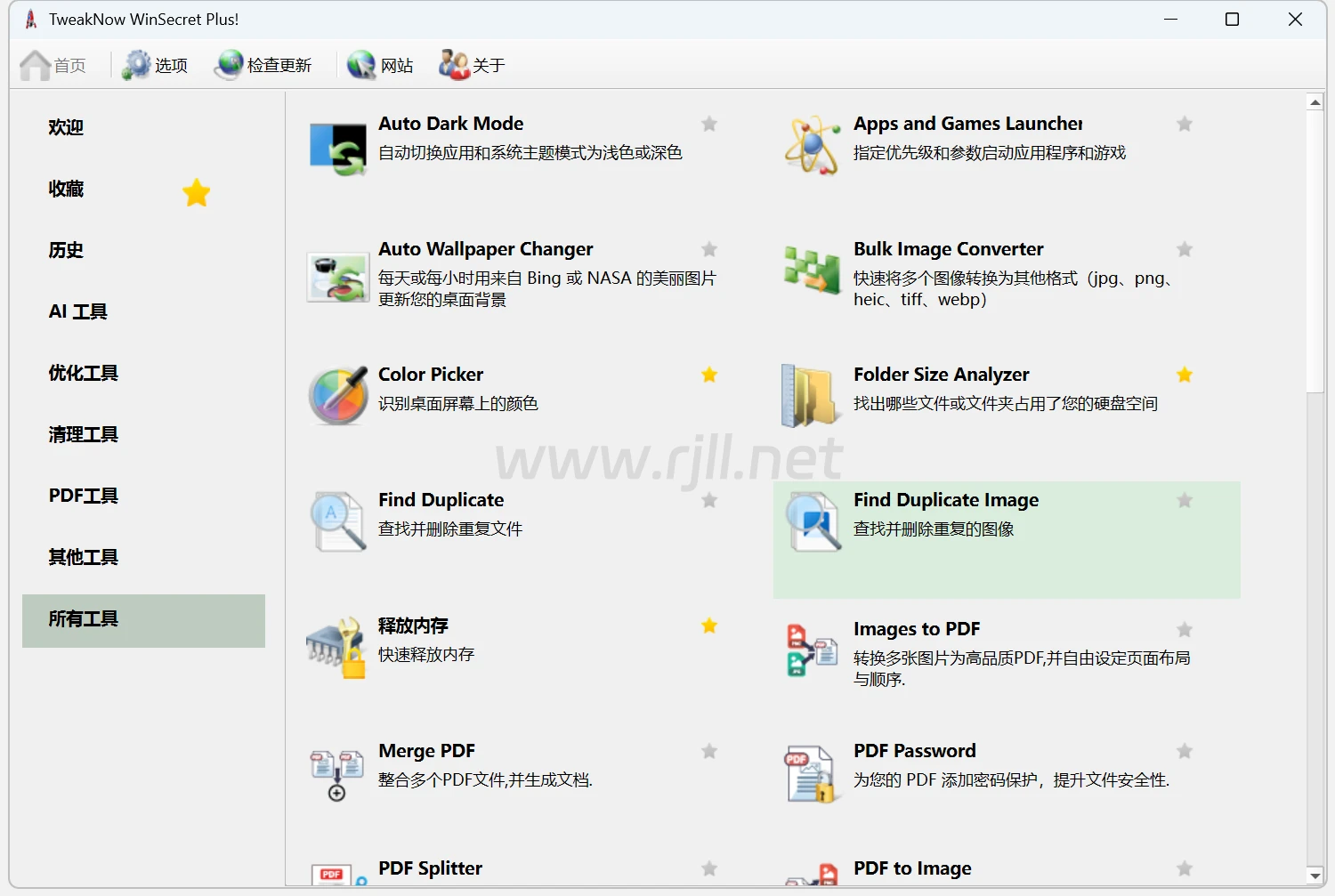Screen dimensions: 1335x896
Task: Open the 选项 settings toolbar button
Action: click(x=156, y=65)
